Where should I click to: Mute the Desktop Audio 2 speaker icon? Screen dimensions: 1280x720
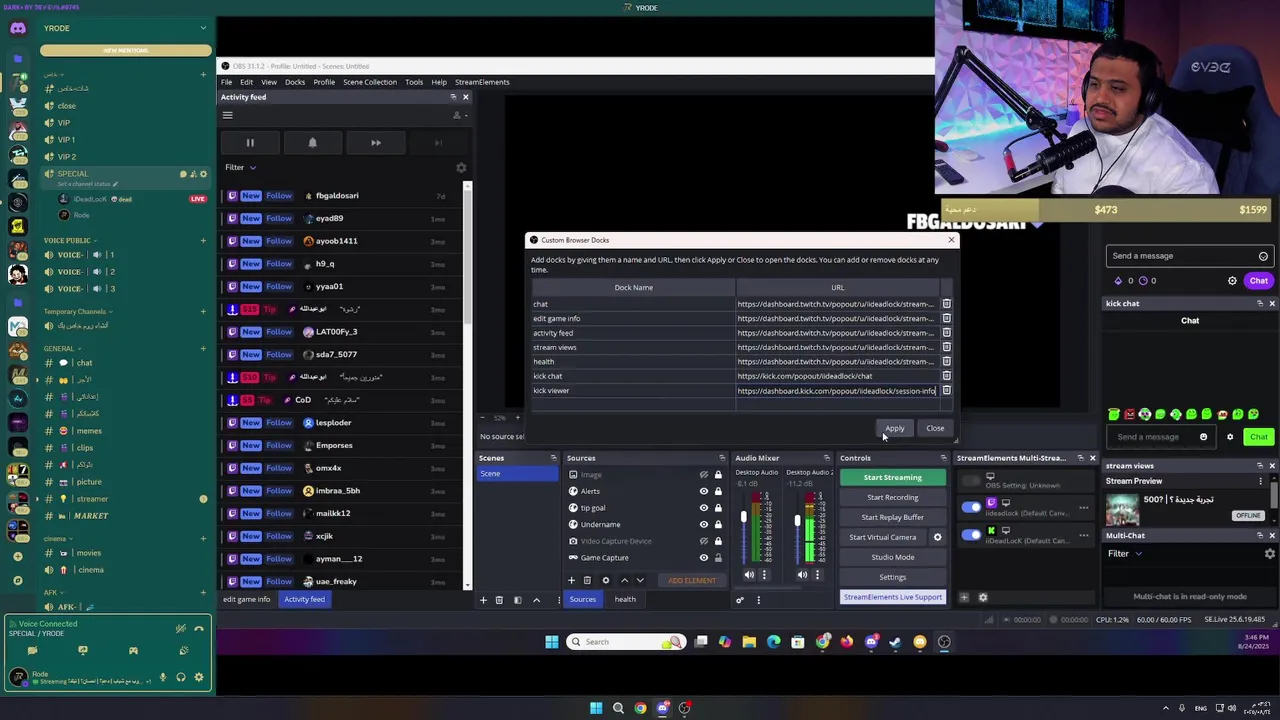[x=802, y=575]
